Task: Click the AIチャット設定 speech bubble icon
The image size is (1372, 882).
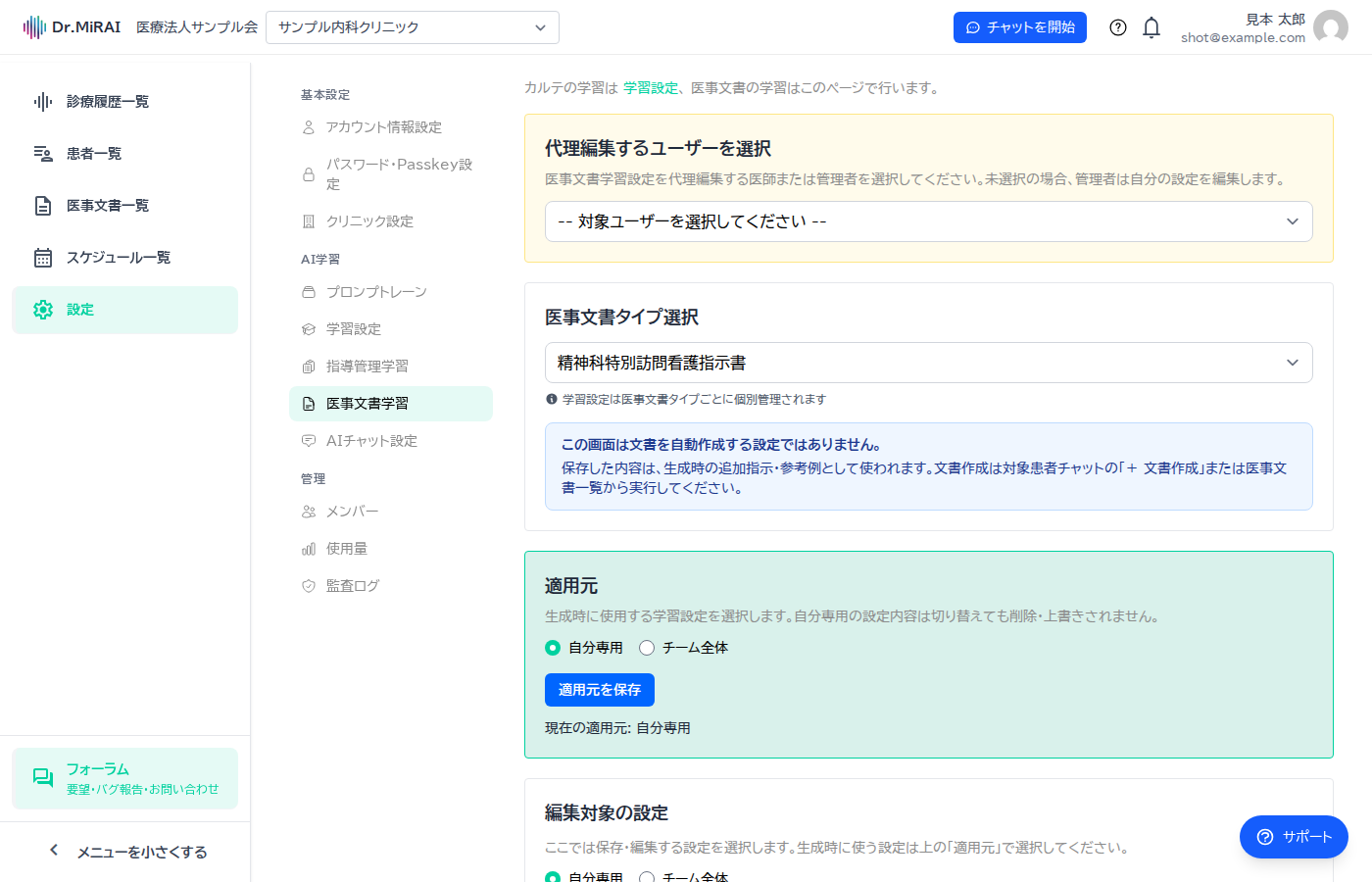Action: [309, 441]
